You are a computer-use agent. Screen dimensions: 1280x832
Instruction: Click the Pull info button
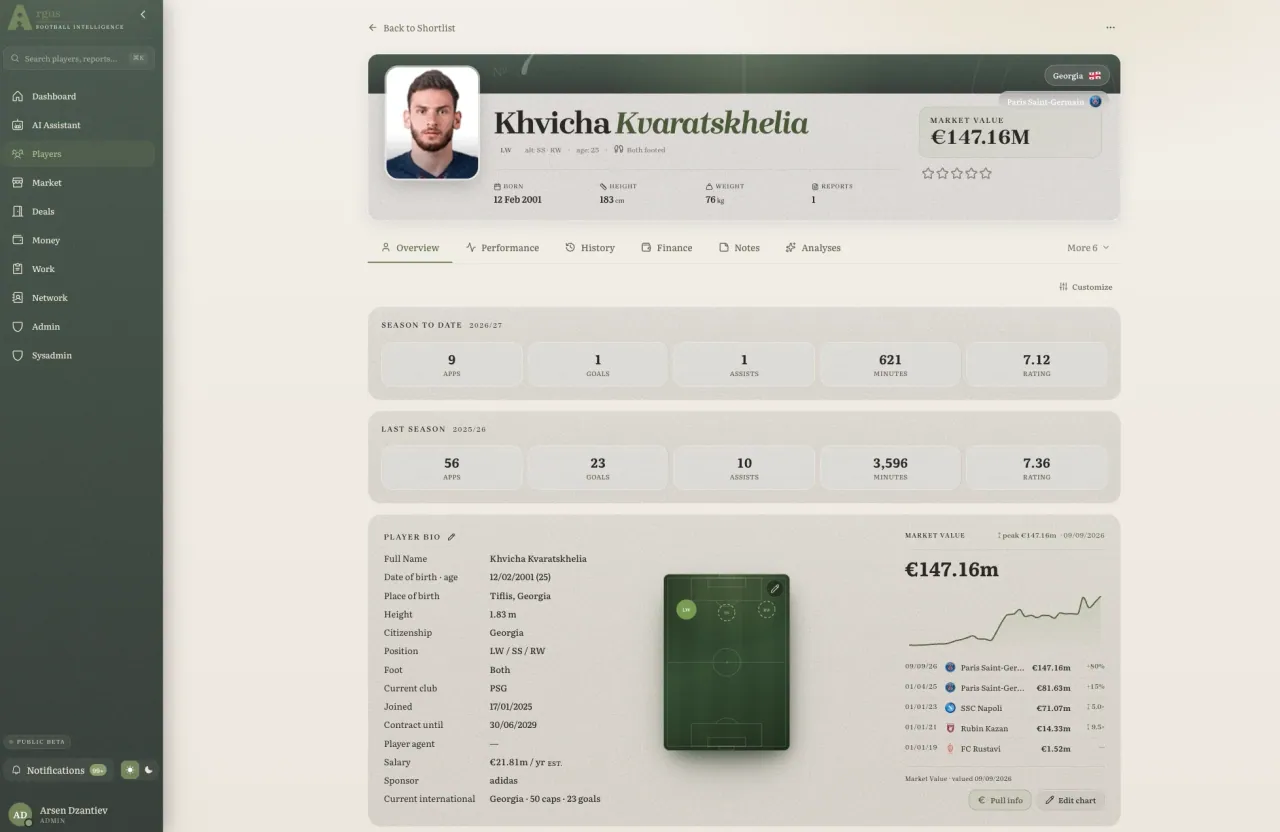point(999,800)
